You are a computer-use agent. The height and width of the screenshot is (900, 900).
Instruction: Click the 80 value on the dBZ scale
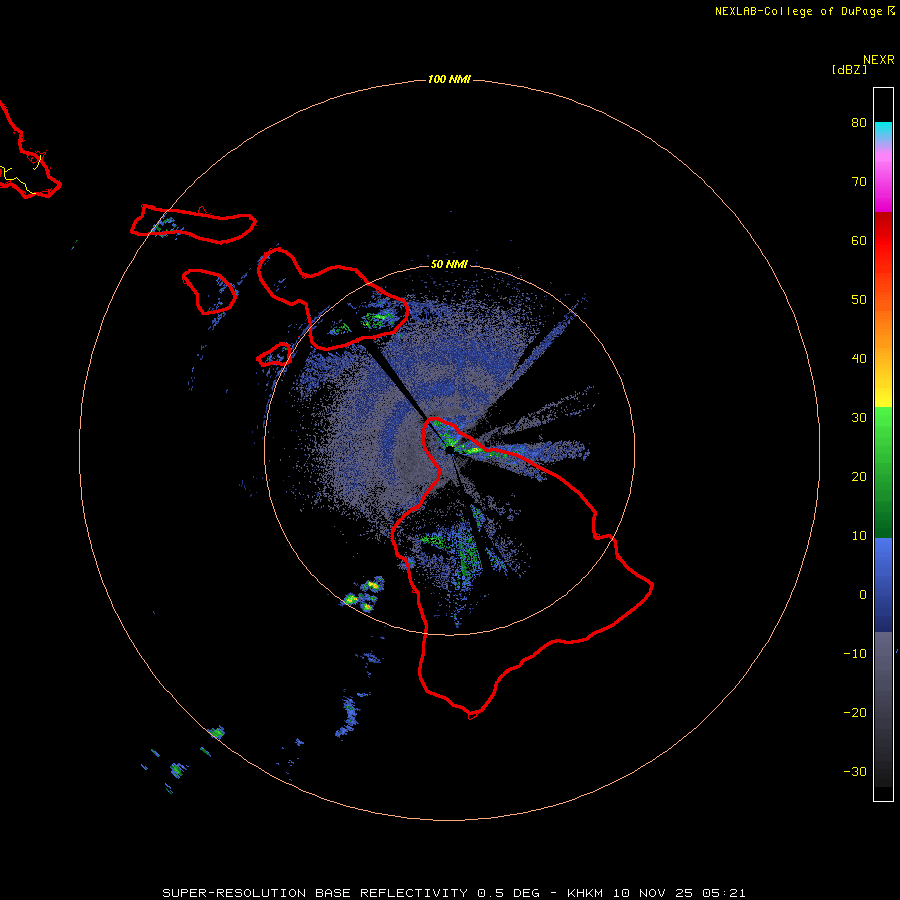click(x=859, y=123)
